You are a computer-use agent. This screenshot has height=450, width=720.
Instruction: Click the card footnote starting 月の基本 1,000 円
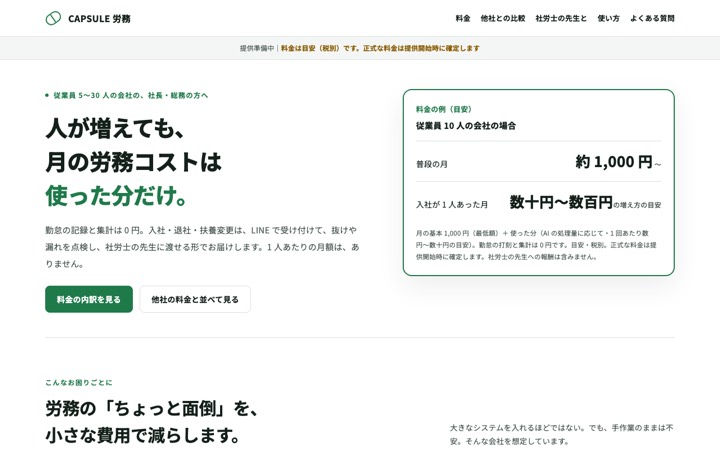coord(536,245)
